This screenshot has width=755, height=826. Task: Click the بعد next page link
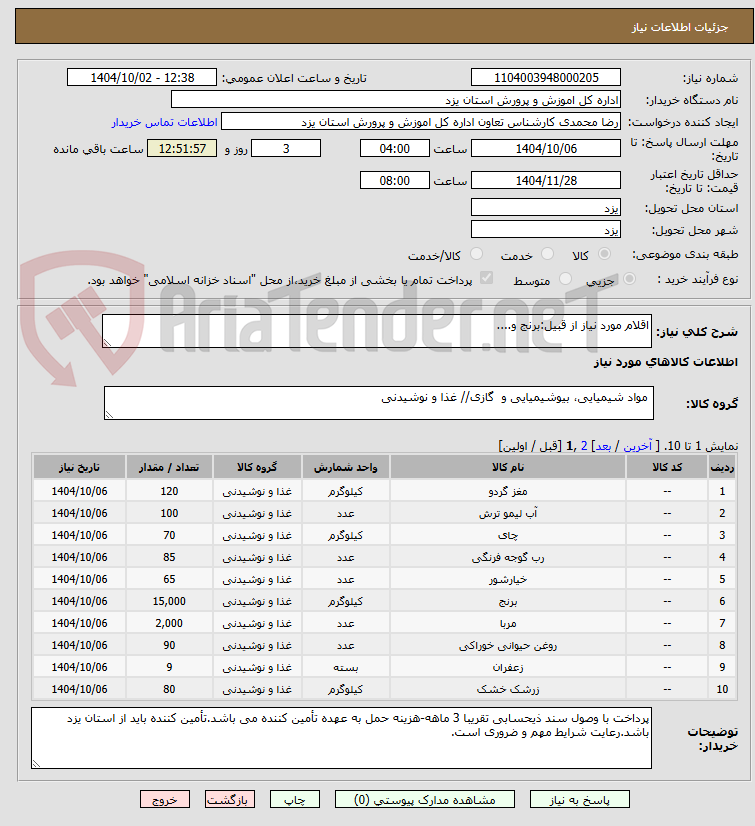(603, 446)
